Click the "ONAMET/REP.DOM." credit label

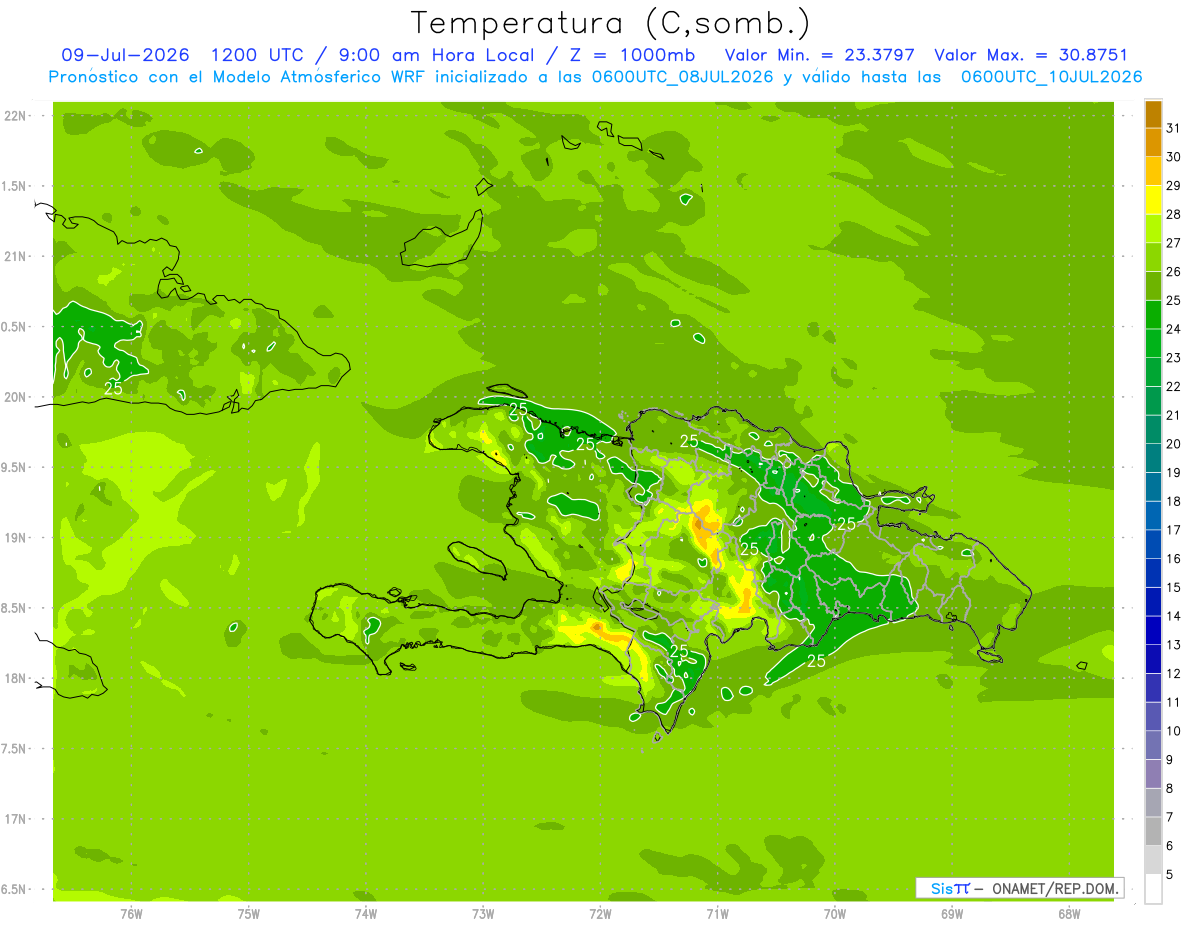(x=1054, y=888)
